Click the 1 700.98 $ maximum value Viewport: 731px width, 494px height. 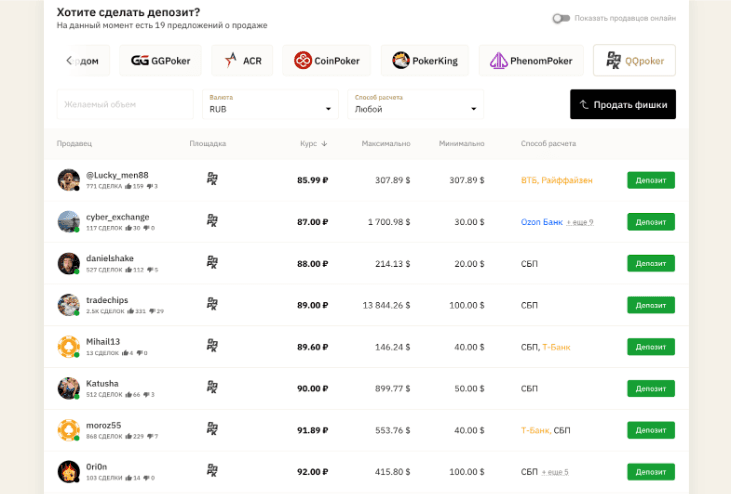tap(389, 222)
